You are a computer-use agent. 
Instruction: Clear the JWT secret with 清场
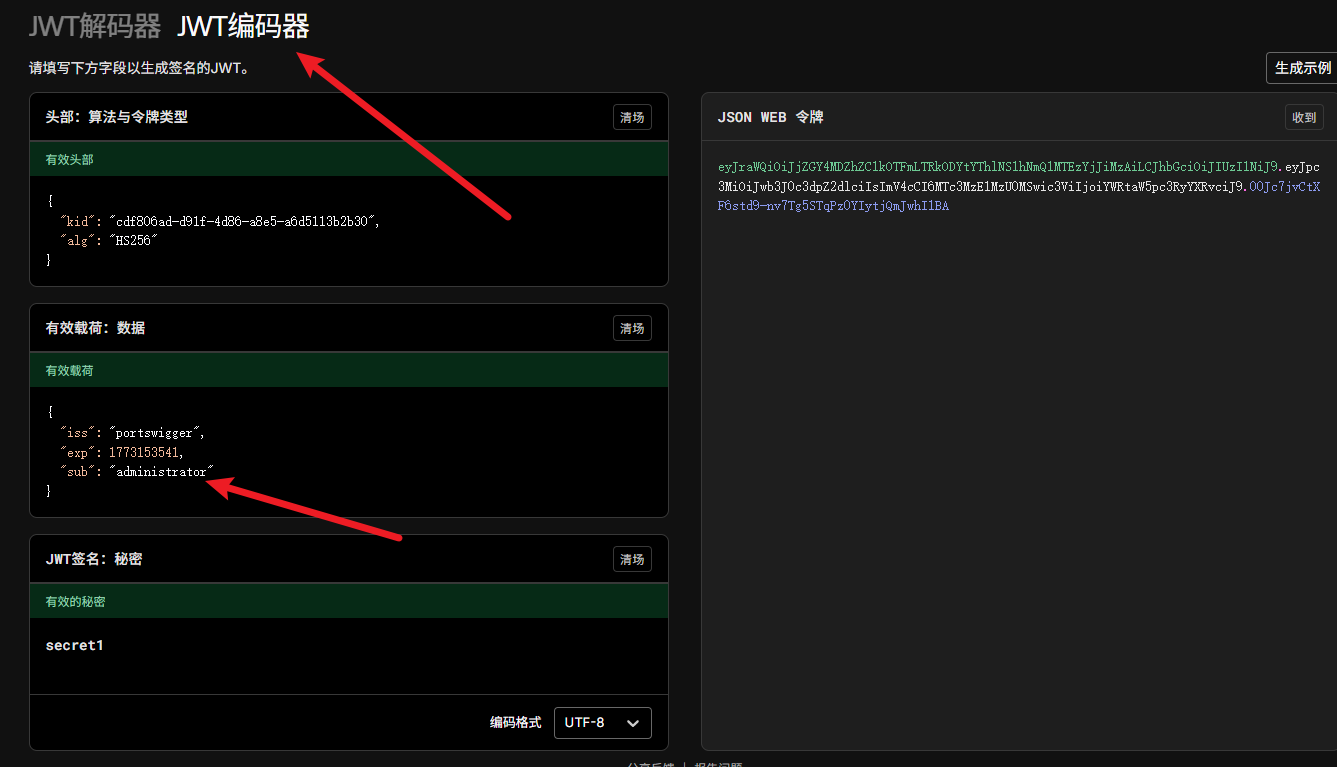click(632, 559)
